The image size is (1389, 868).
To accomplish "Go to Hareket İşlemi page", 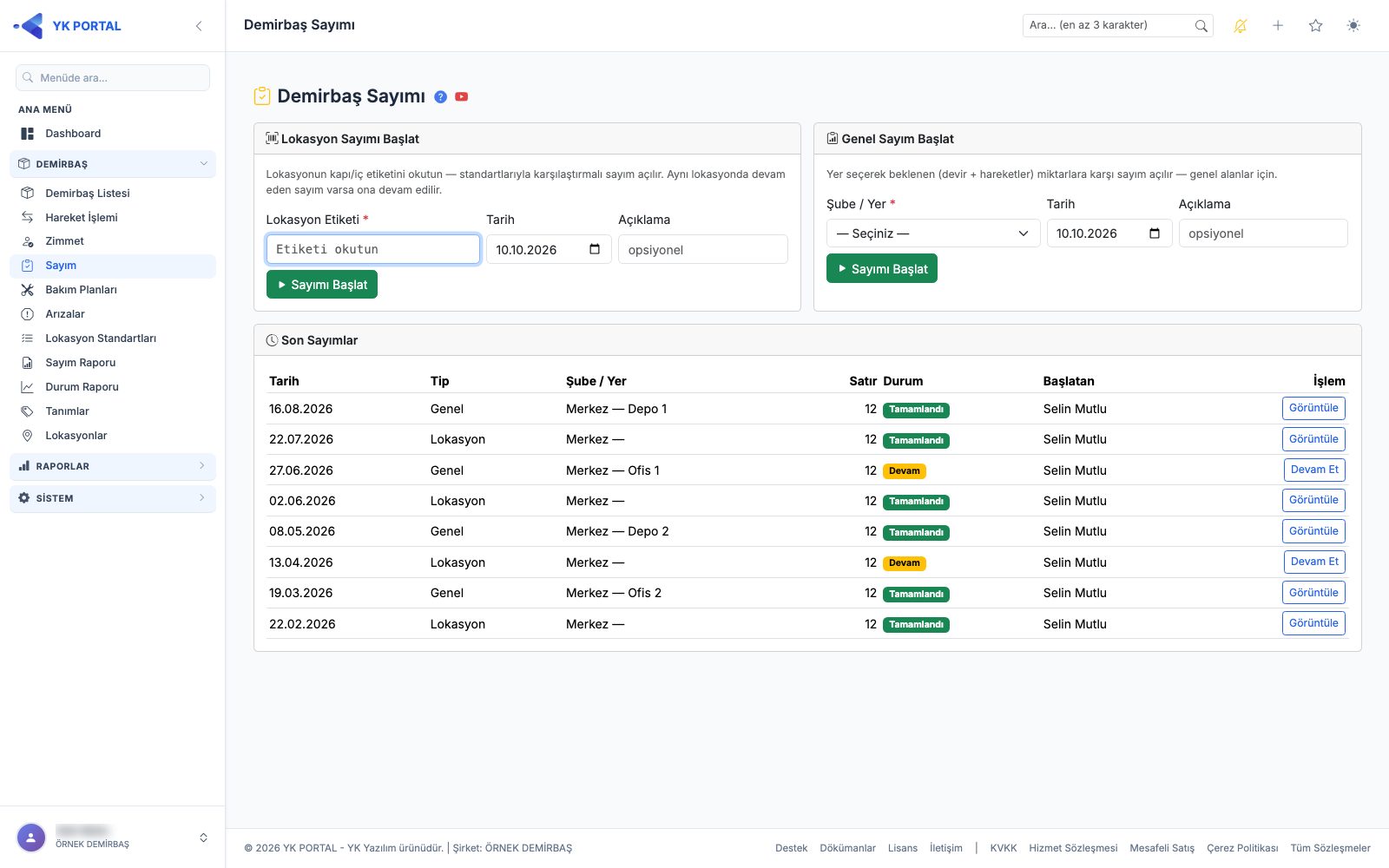I will click(113, 217).
